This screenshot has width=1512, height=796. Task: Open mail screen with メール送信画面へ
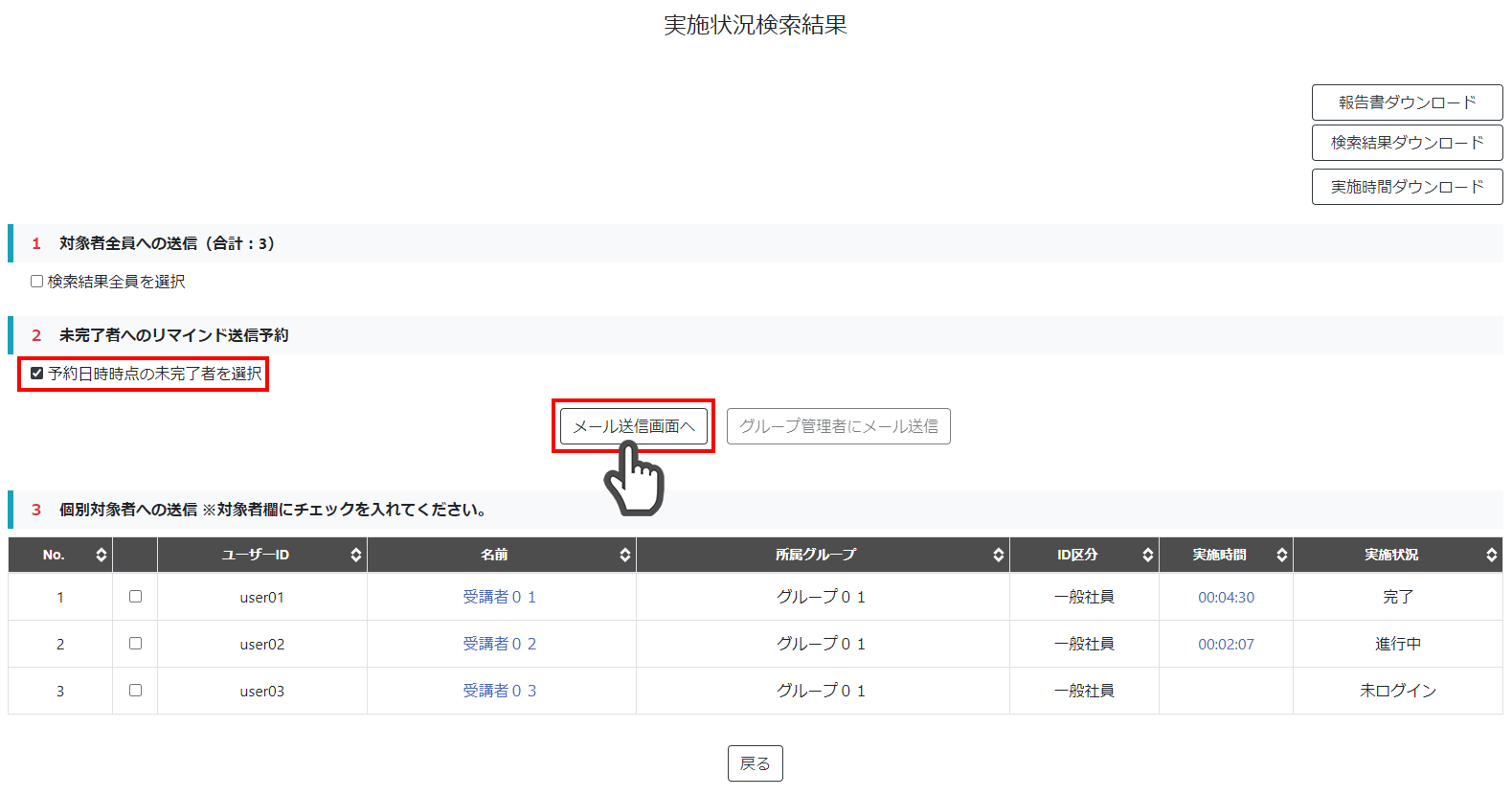[634, 426]
